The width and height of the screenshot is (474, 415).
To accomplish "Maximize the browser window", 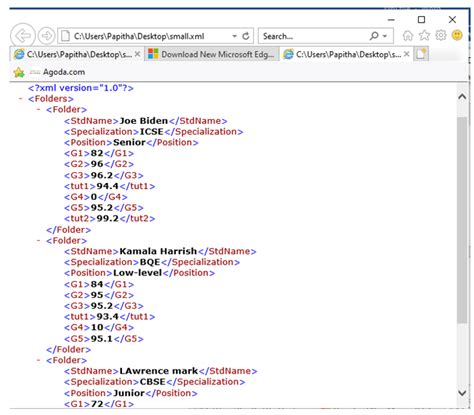I will pos(421,20).
